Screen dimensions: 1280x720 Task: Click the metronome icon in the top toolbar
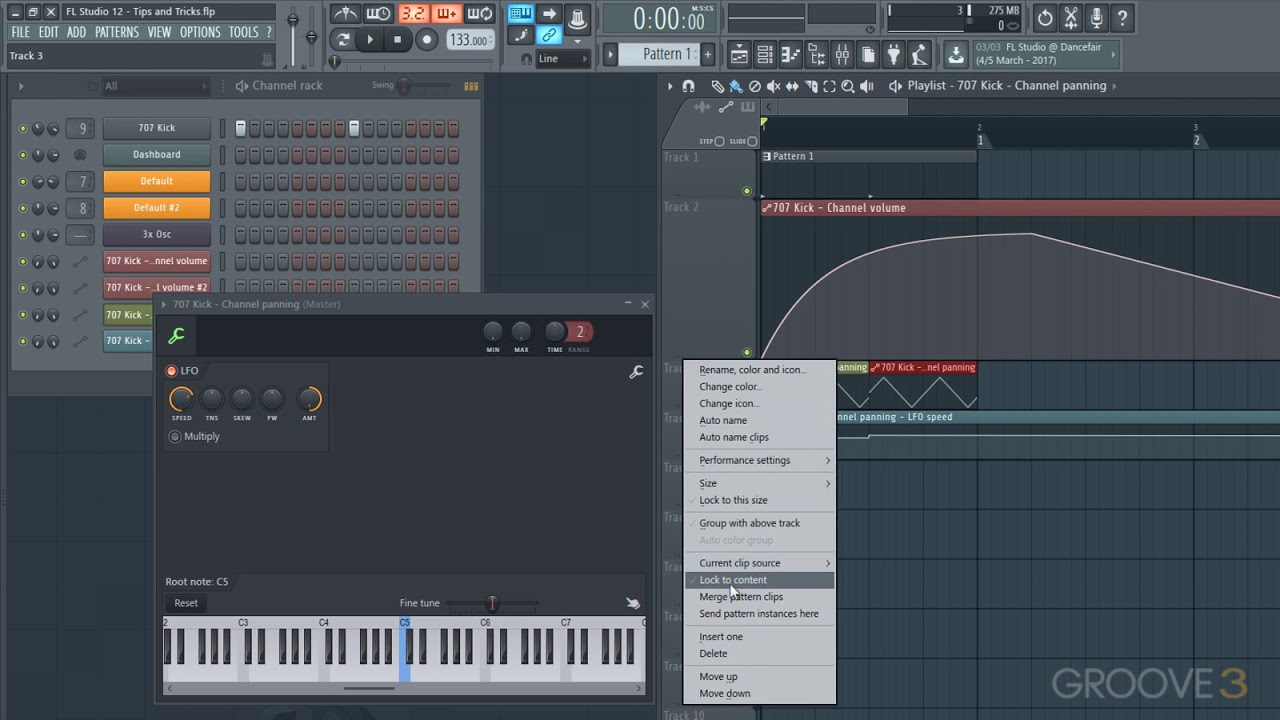pos(346,14)
